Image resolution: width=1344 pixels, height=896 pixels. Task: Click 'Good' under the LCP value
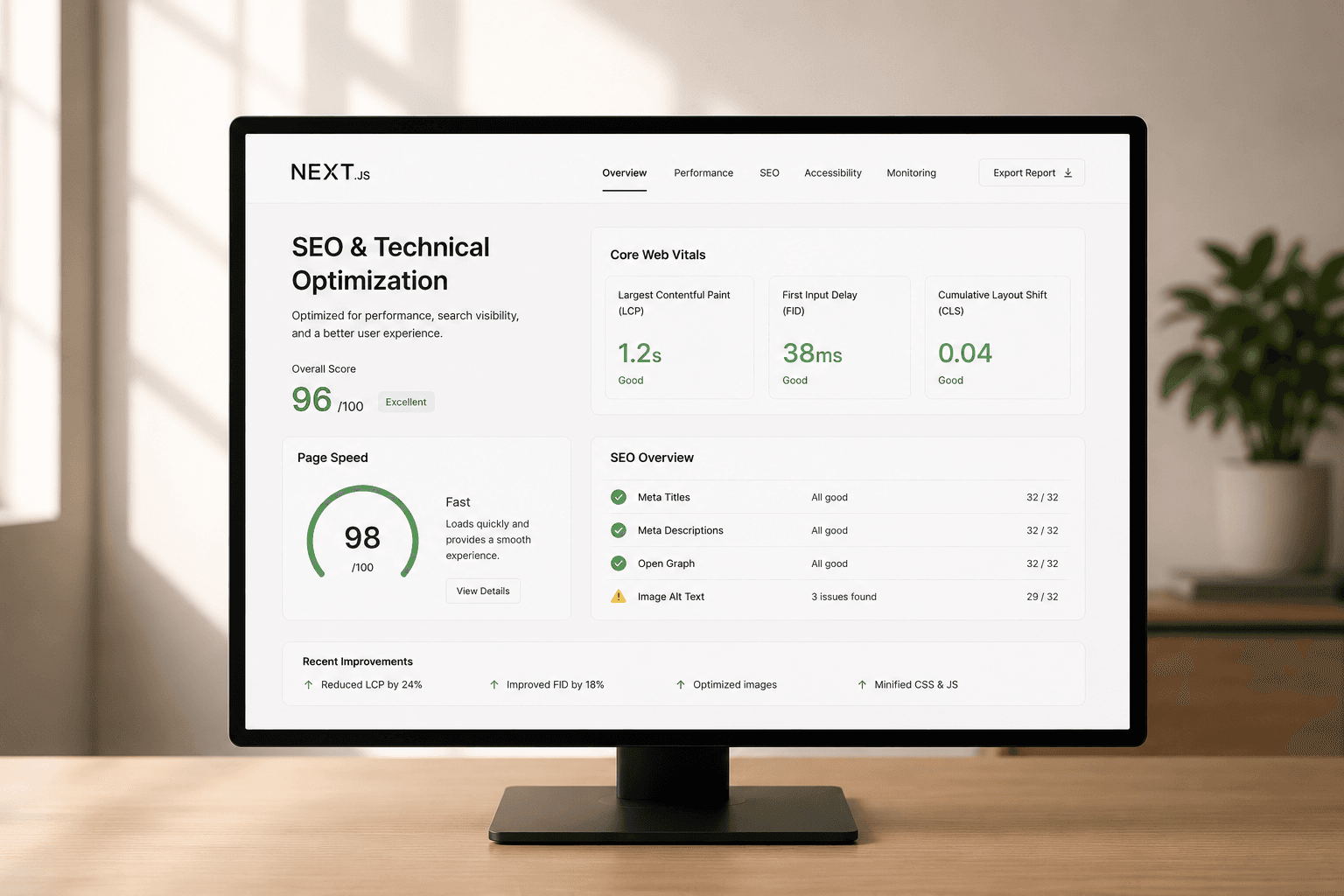pos(630,381)
